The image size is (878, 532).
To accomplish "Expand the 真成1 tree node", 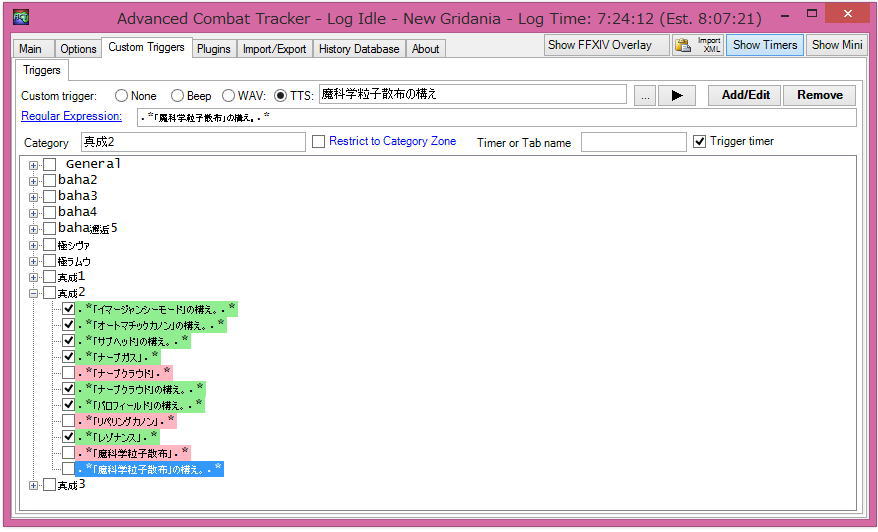I will coord(34,277).
